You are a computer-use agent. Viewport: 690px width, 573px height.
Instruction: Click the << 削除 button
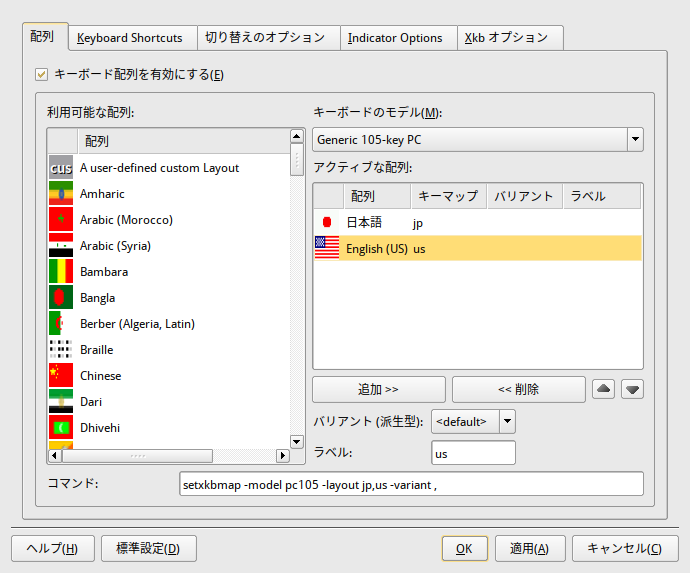[519, 389]
